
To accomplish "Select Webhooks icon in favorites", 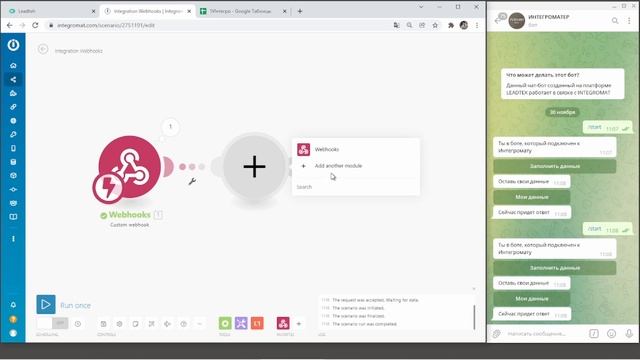I will (x=283, y=323).
